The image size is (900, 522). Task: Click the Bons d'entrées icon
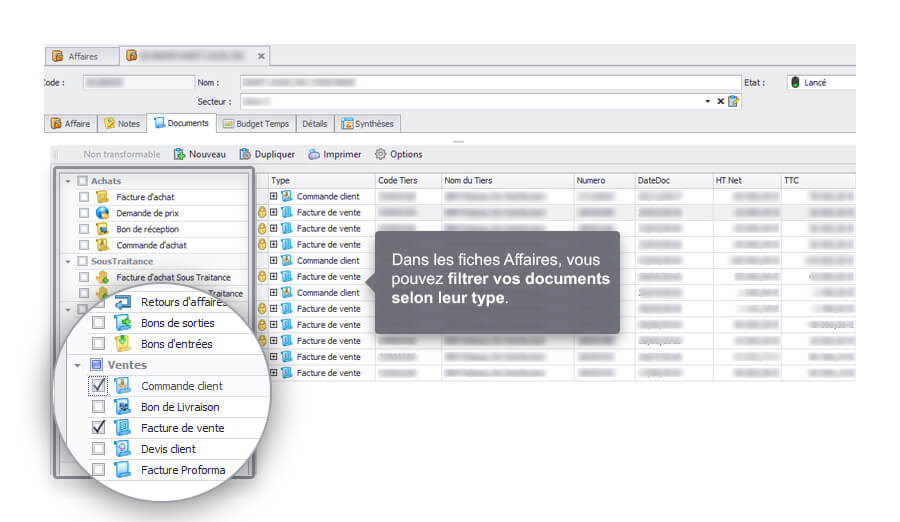(x=122, y=343)
